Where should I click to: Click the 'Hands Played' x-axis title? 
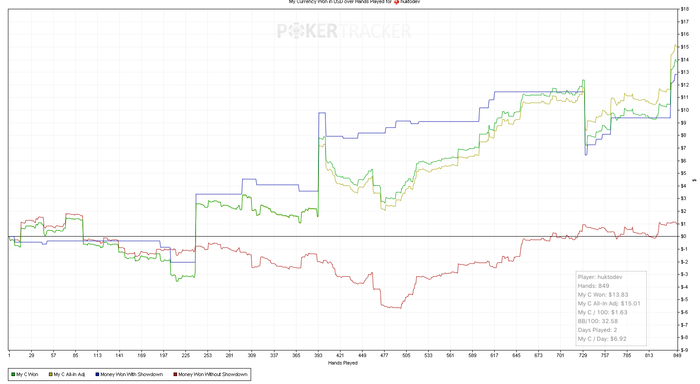tap(343, 363)
